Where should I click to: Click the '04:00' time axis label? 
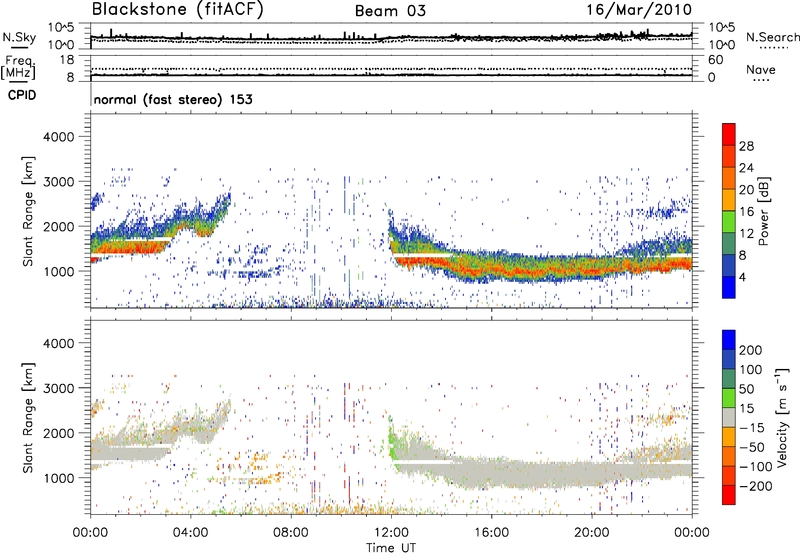click(x=190, y=533)
